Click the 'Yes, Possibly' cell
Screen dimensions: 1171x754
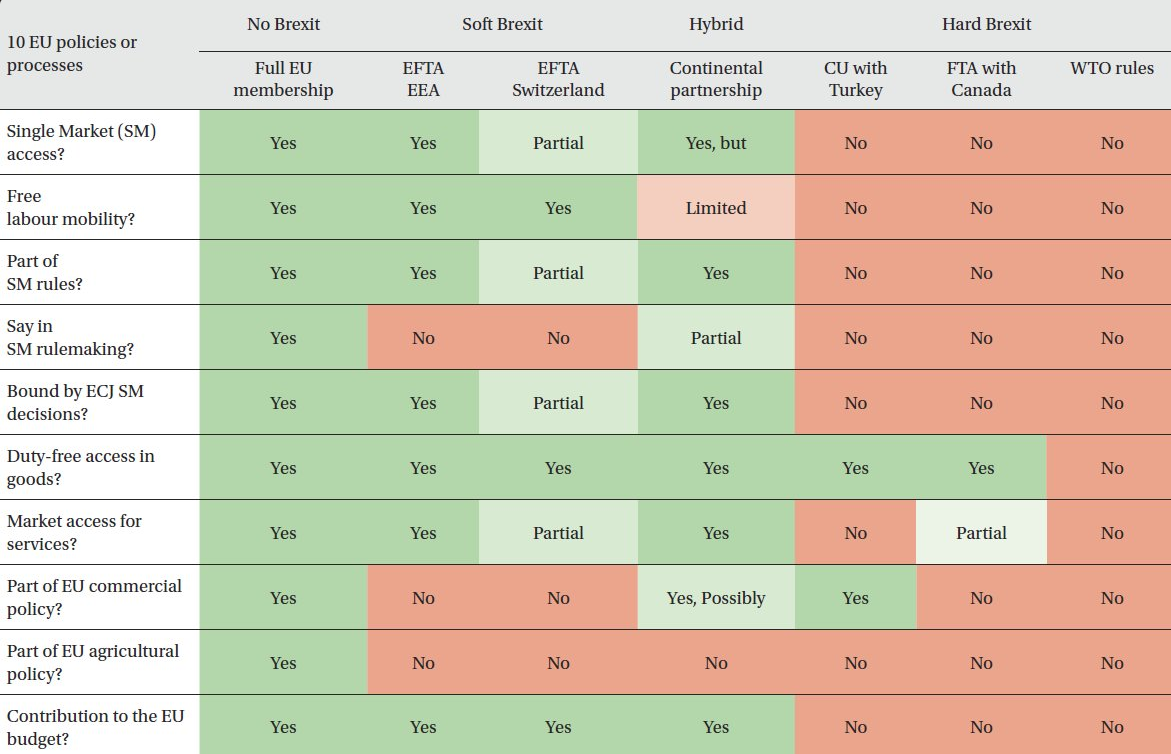point(715,597)
